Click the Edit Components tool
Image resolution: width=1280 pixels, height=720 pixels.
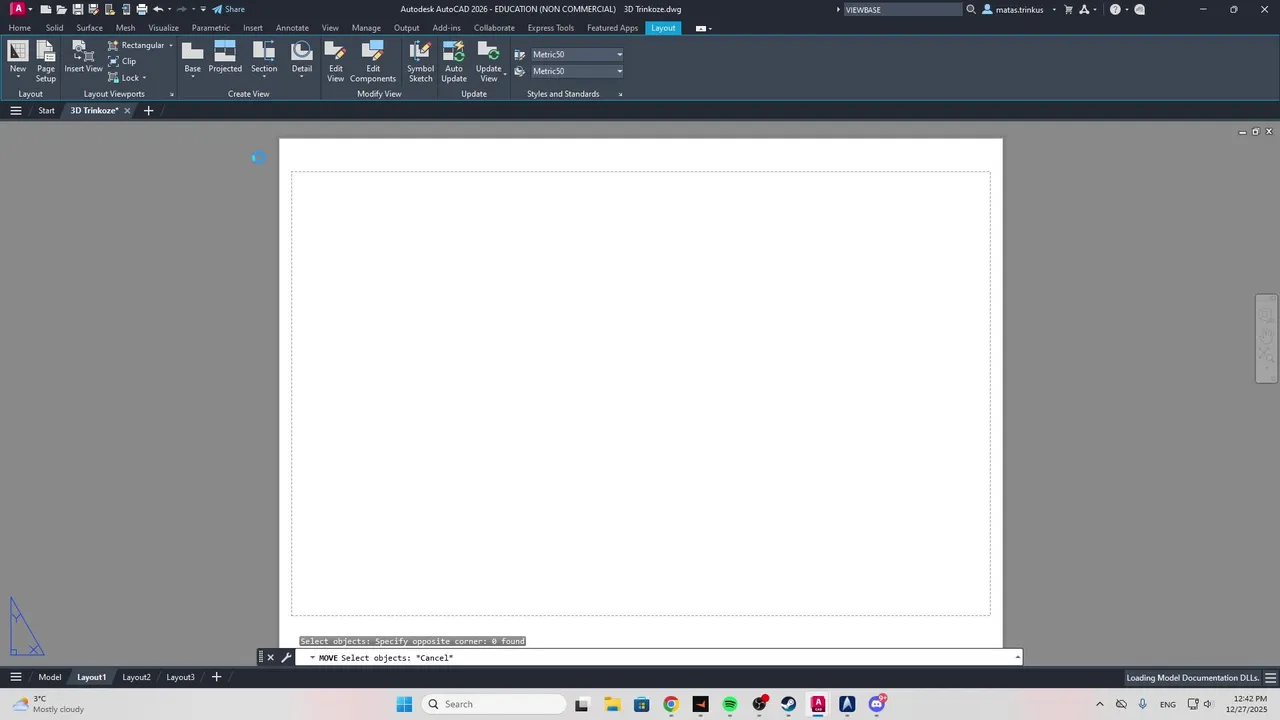(373, 62)
